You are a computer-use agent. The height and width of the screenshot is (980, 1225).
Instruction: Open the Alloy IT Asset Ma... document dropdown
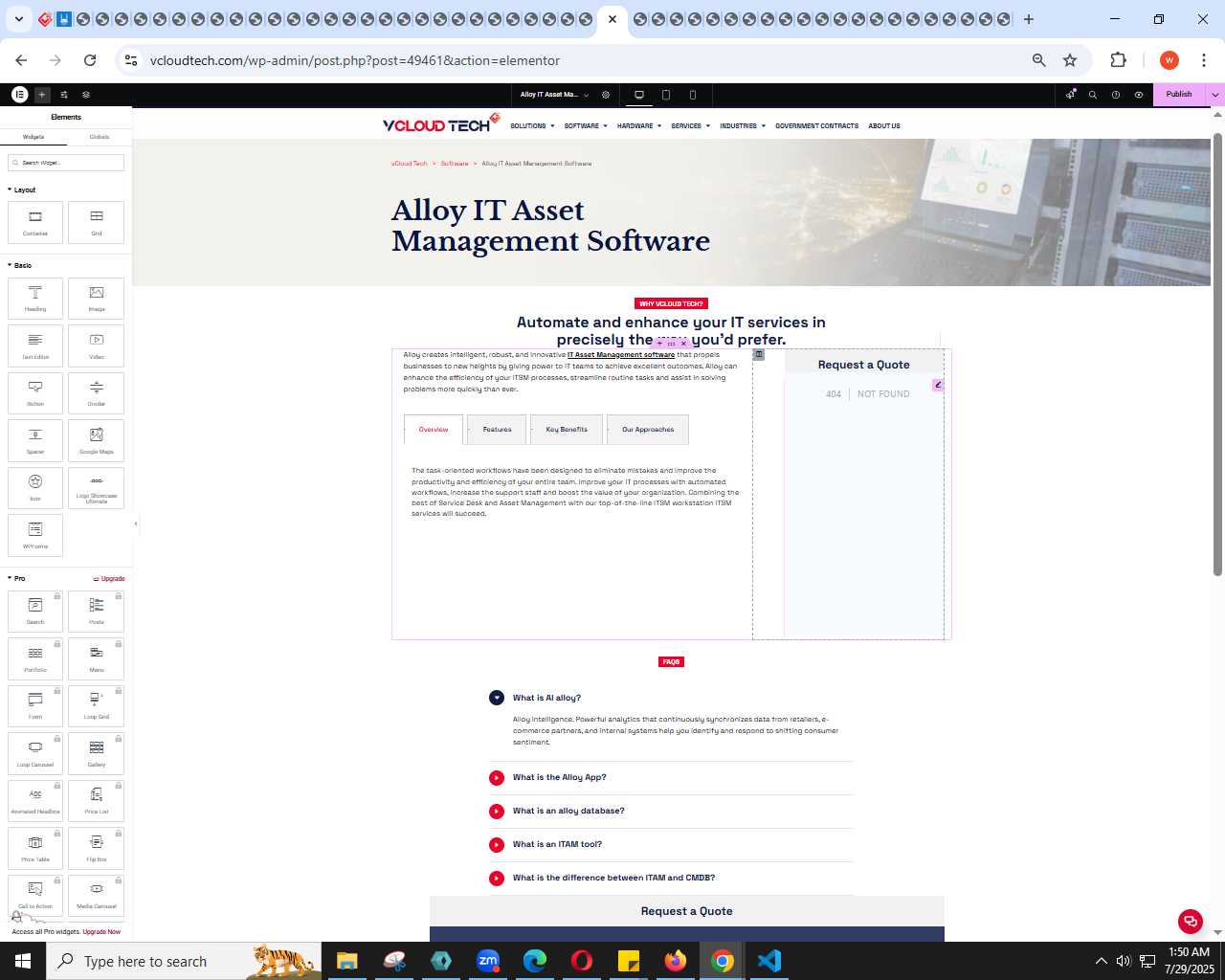point(555,95)
